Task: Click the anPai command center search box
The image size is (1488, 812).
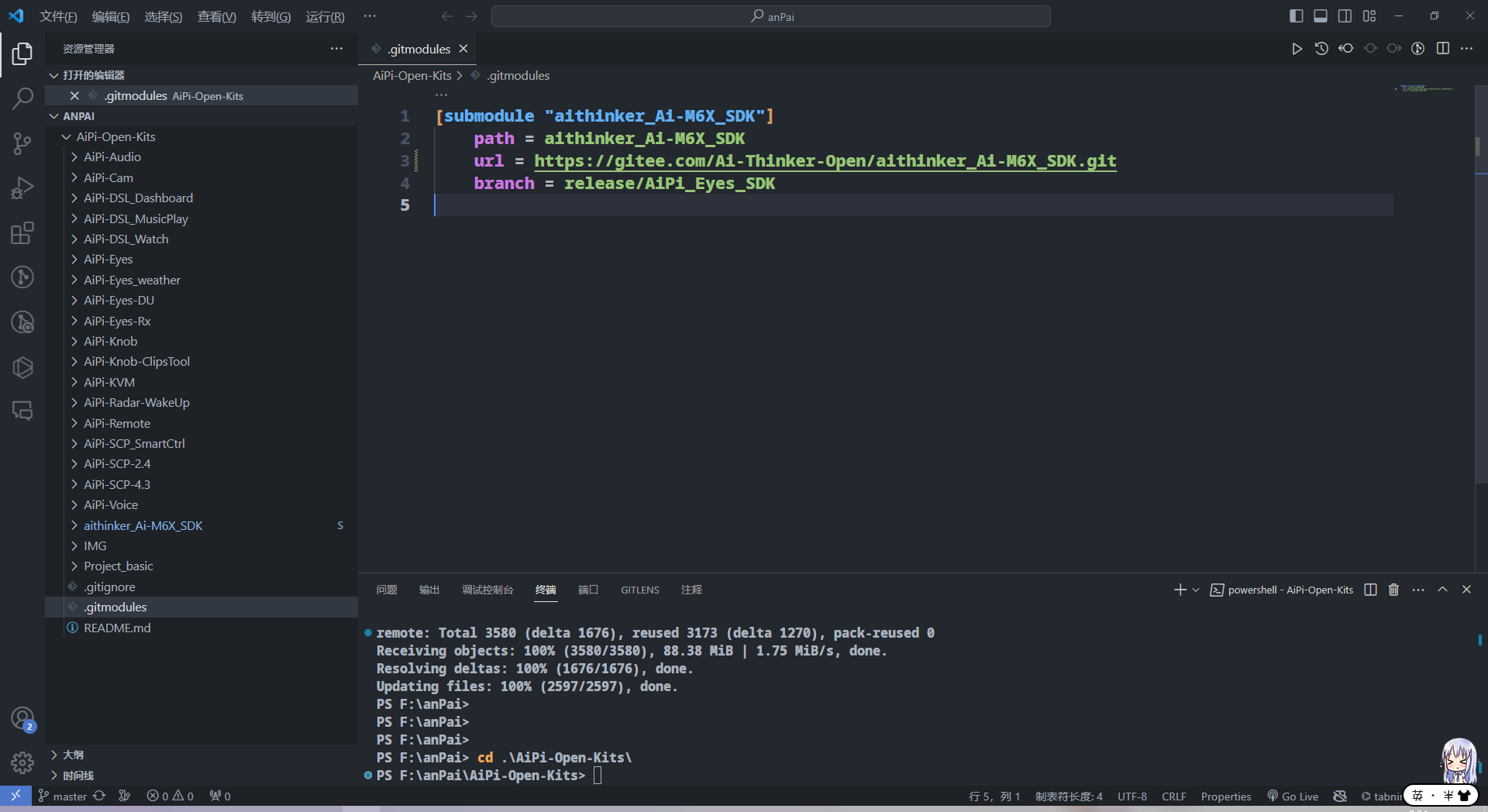Action: point(771,16)
